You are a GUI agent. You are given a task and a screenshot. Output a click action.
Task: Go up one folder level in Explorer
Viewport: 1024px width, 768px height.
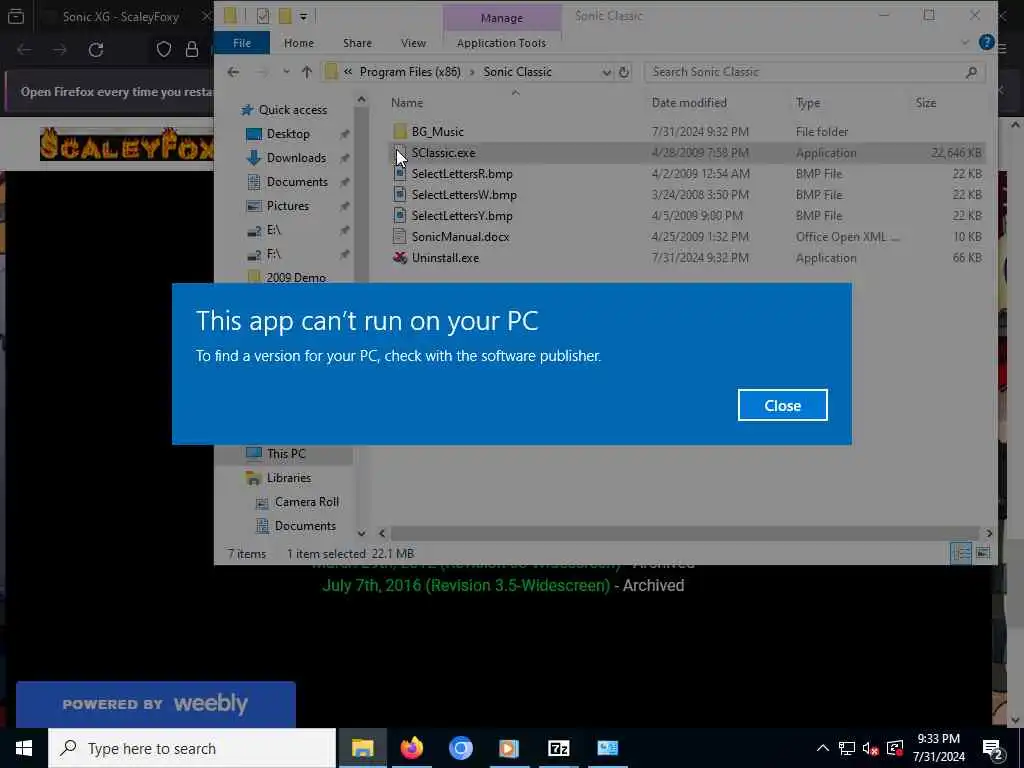click(x=307, y=72)
